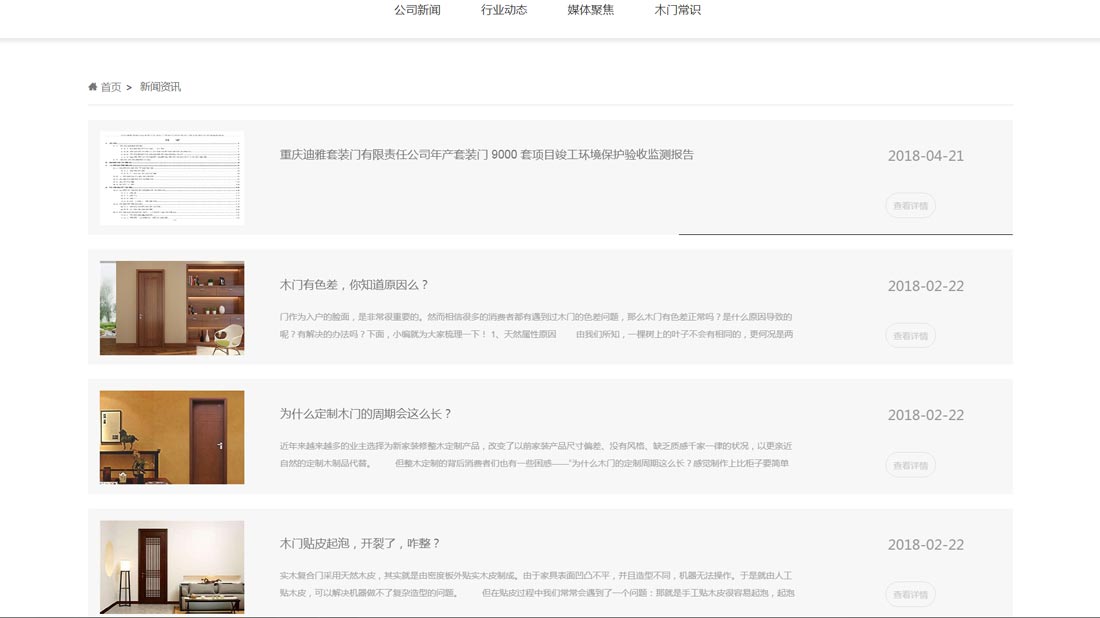The width and height of the screenshot is (1100, 618).
Task: Open the 公司新闻 navigation menu
Action: click(x=417, y=9)
